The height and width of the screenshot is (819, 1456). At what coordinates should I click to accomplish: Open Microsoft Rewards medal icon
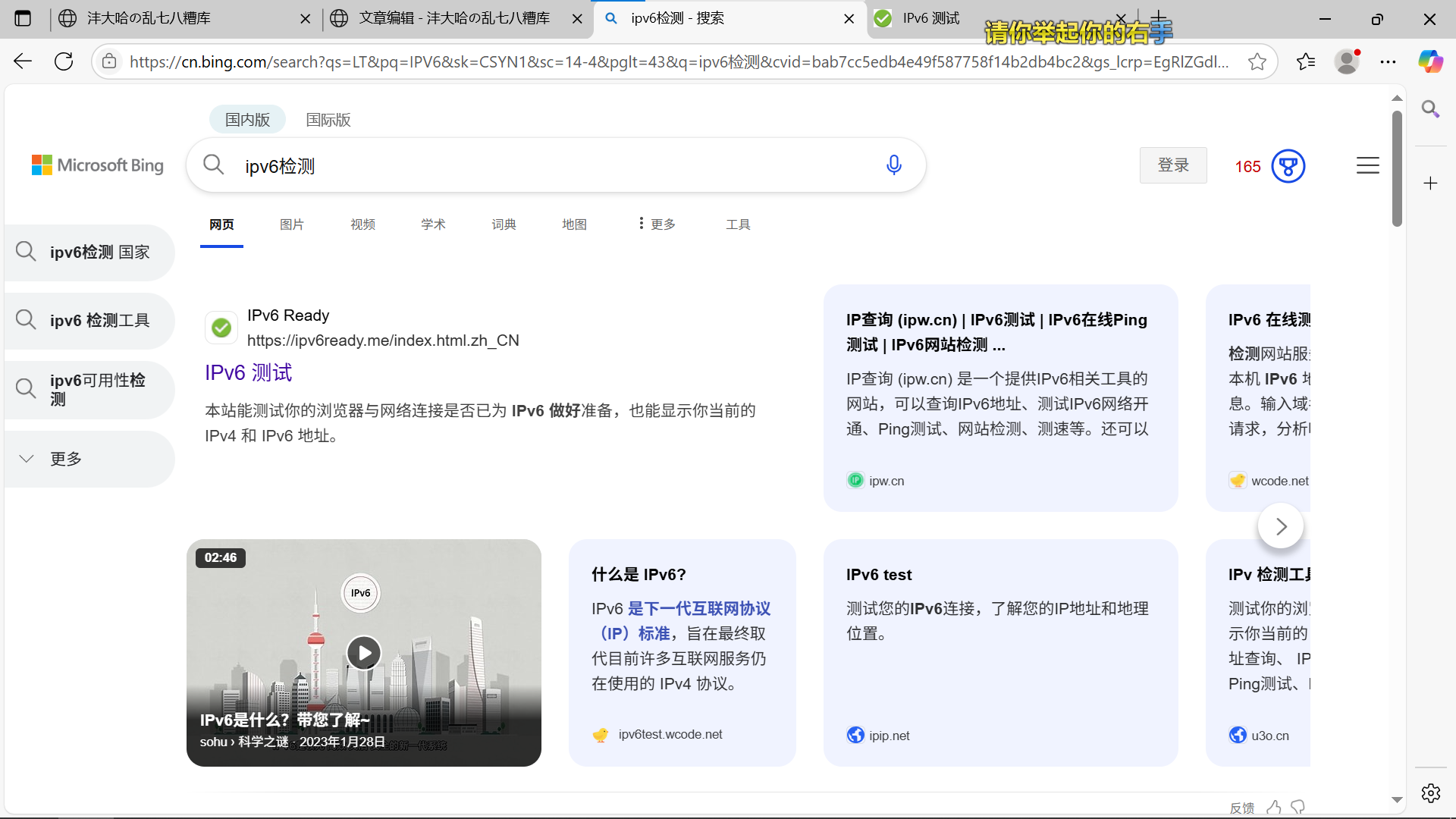pos(1288,166)
